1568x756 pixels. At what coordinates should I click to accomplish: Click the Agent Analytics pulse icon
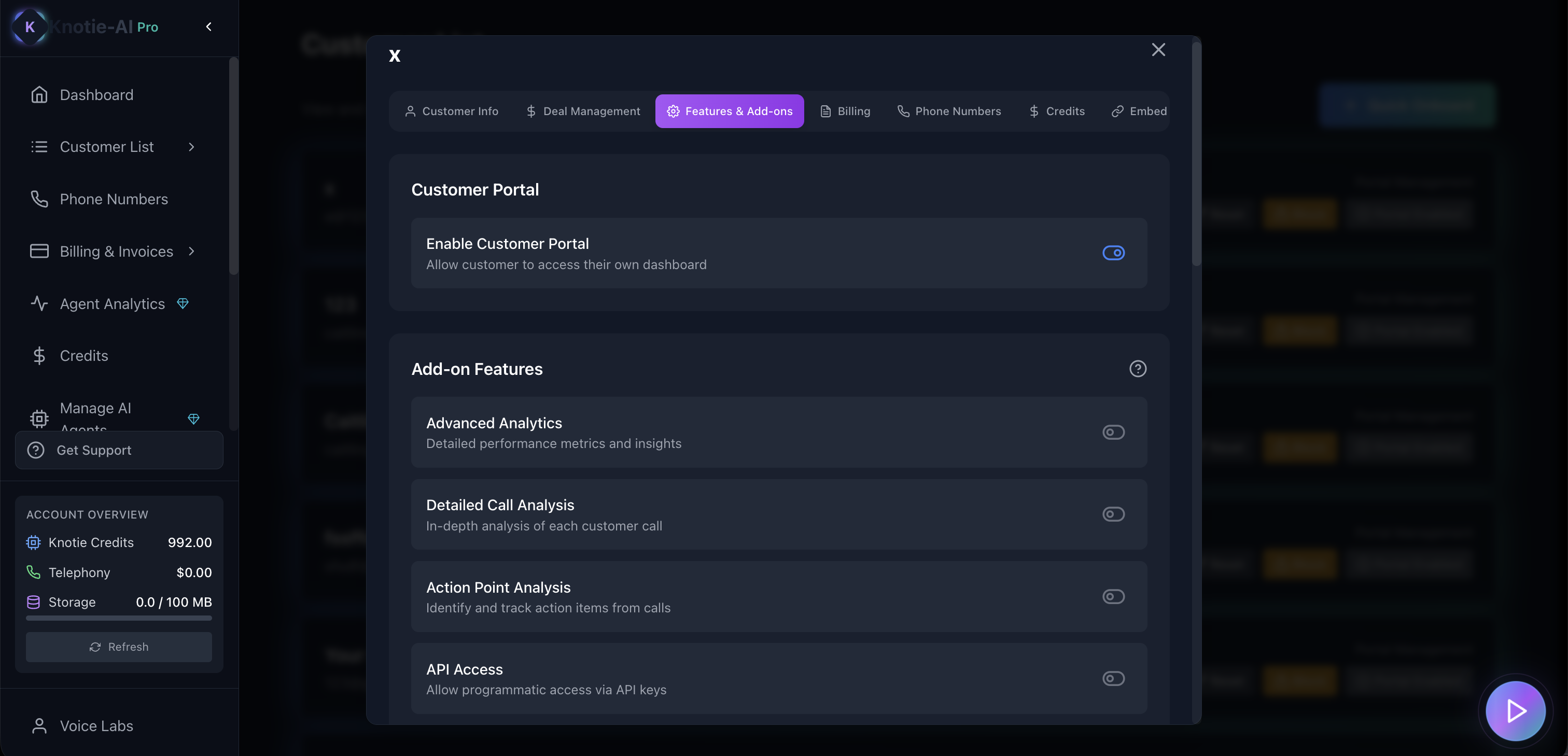coord(39,304)
